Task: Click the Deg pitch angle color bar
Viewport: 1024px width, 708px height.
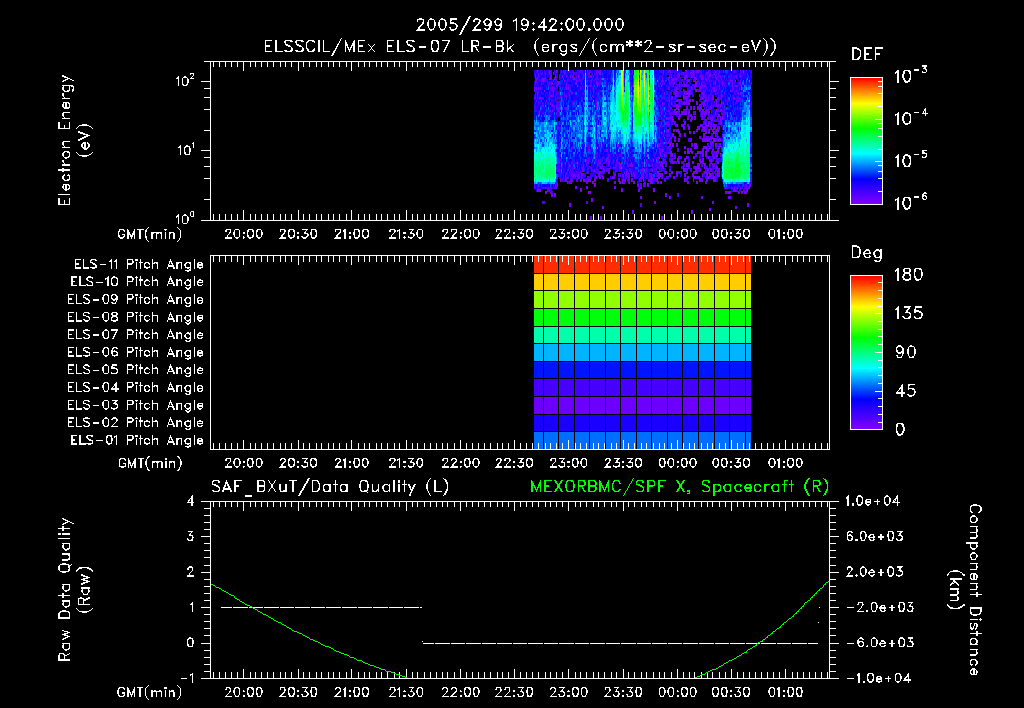Action: tap(867, 352)
